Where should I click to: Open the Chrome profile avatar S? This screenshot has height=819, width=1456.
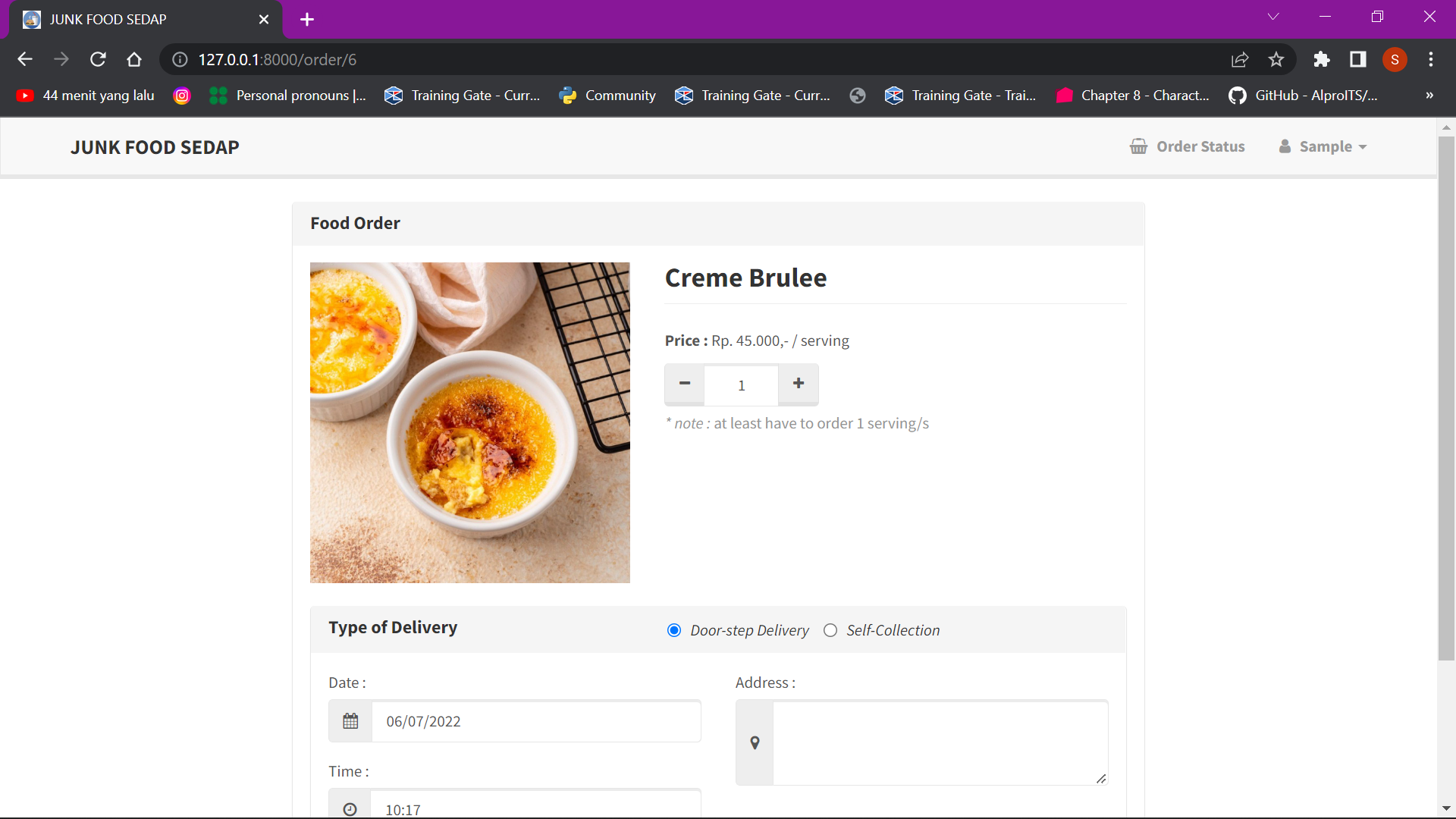pyautogui.click(x=1395, y=59)
